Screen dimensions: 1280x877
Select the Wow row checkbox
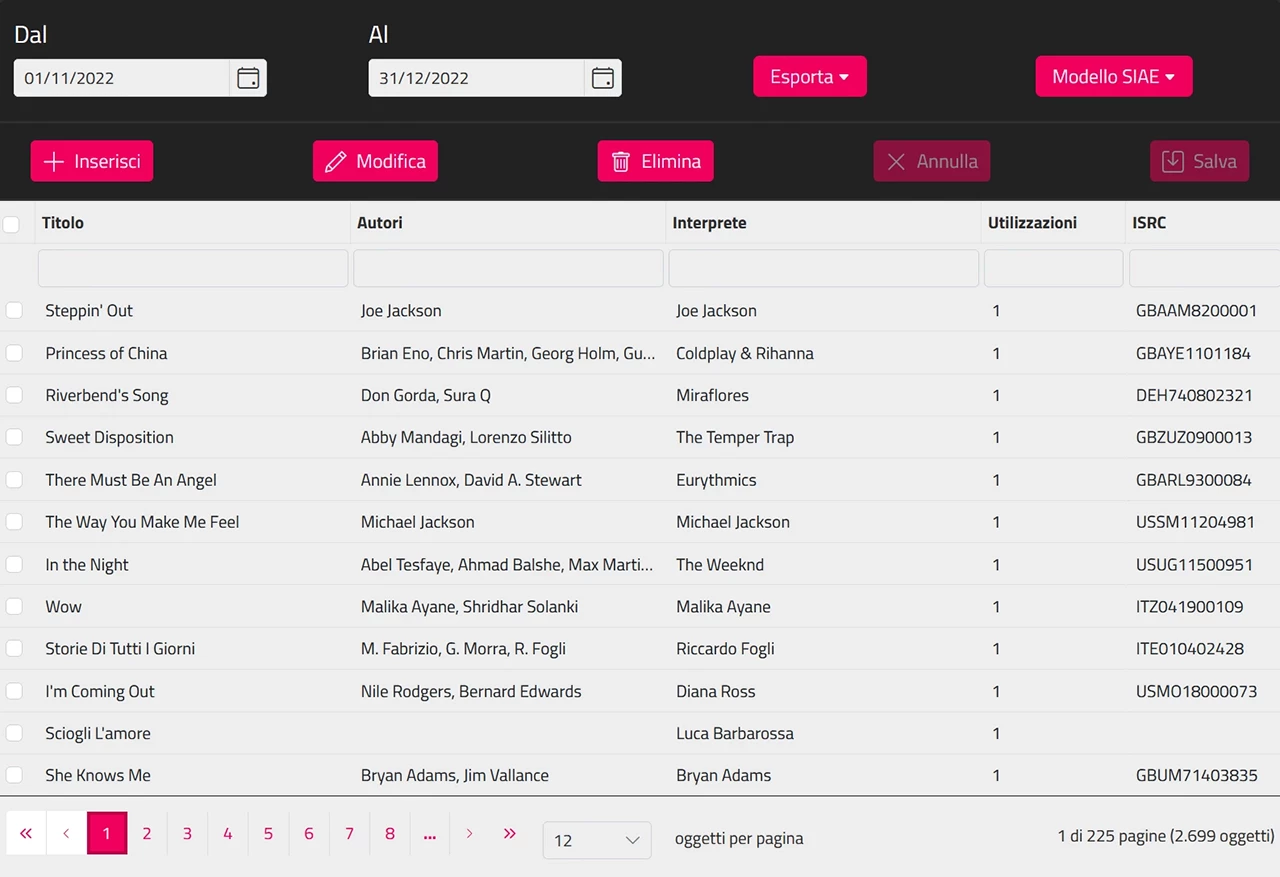[14, 606]
